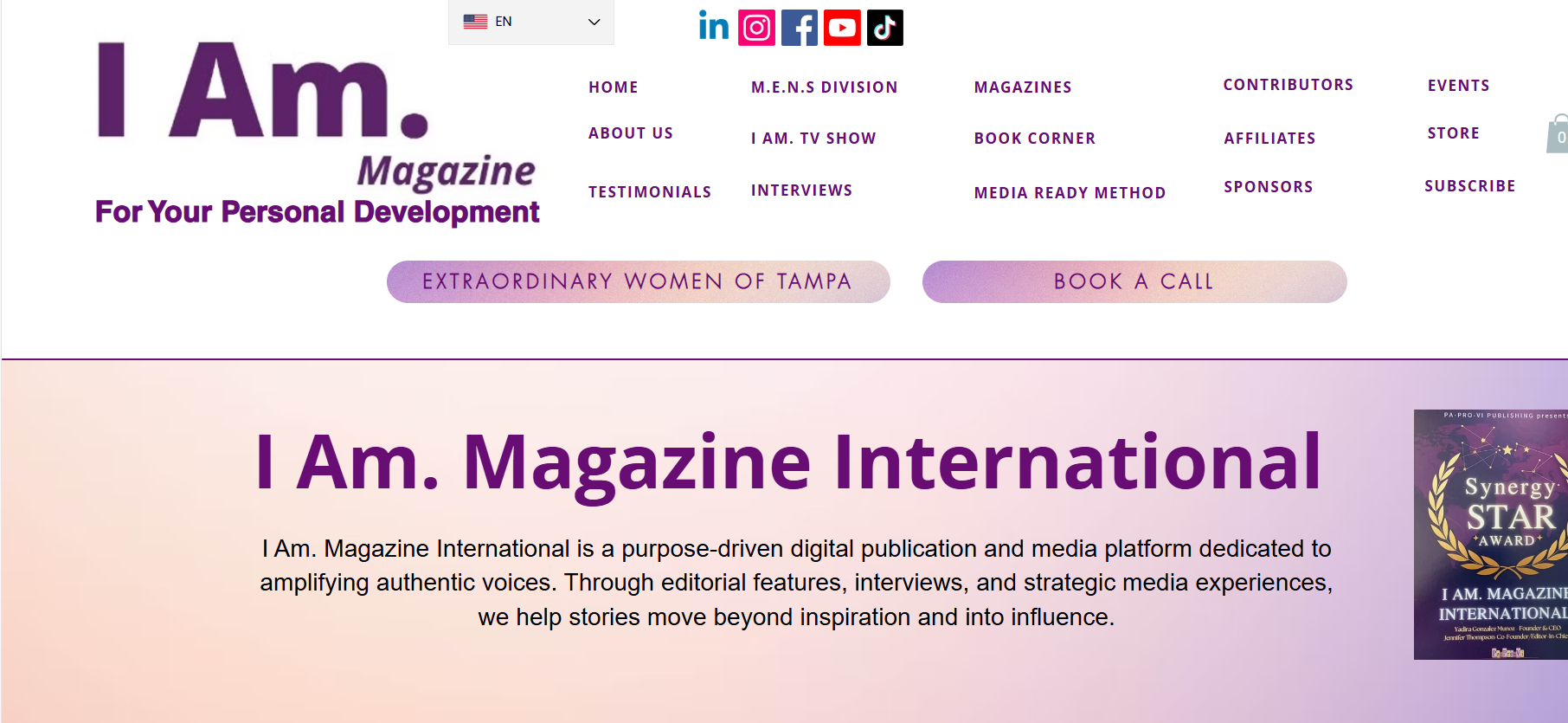Viewport: 1568px width, 723px height.
Task: Go to Media Ready Method
Action: (x=1070, y=193)
